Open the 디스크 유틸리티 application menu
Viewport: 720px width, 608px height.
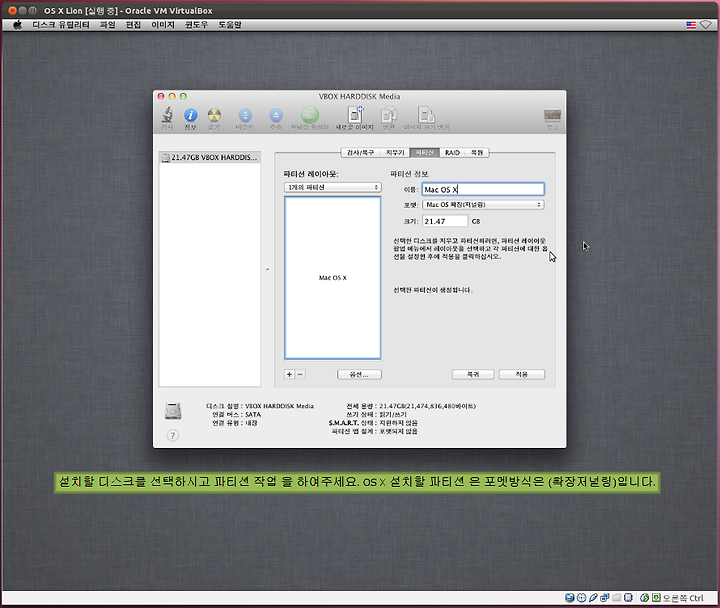61,25
